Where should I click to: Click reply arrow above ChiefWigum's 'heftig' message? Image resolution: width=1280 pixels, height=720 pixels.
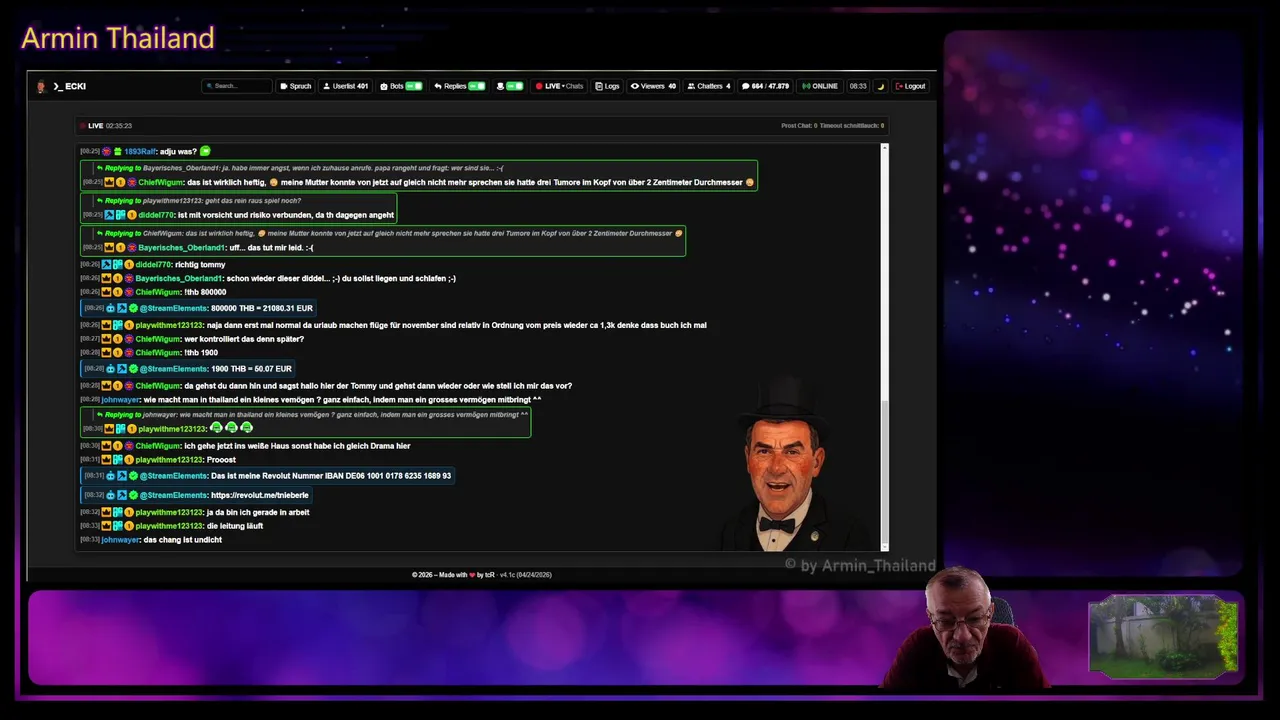tap(100, 168)
